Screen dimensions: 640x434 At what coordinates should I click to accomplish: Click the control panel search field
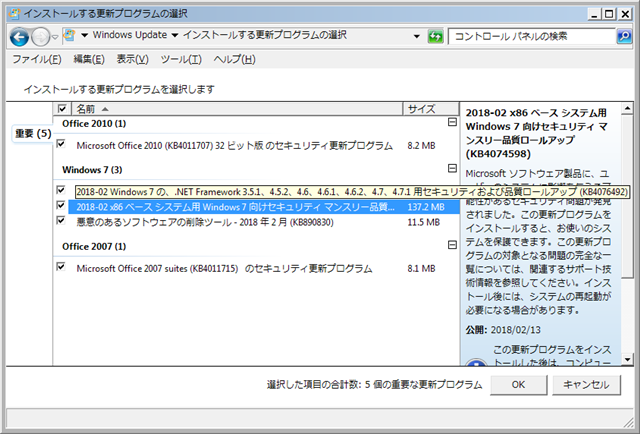tap(531, 36)
